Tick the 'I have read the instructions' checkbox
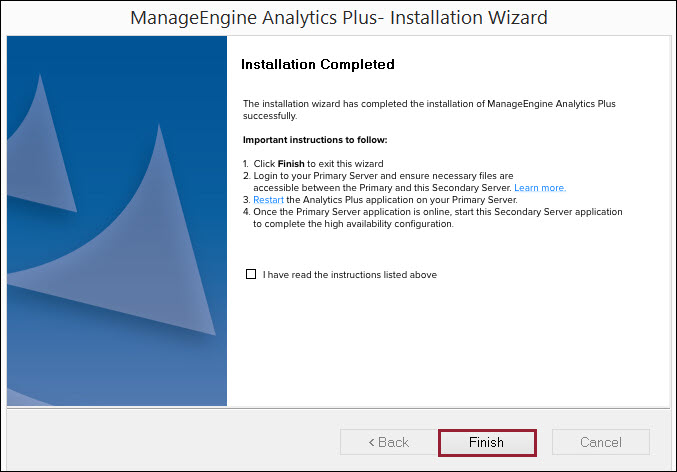Image resolution: width=677 pixels, height=472 pixels. pyautogui.click(x=251, y=275)
